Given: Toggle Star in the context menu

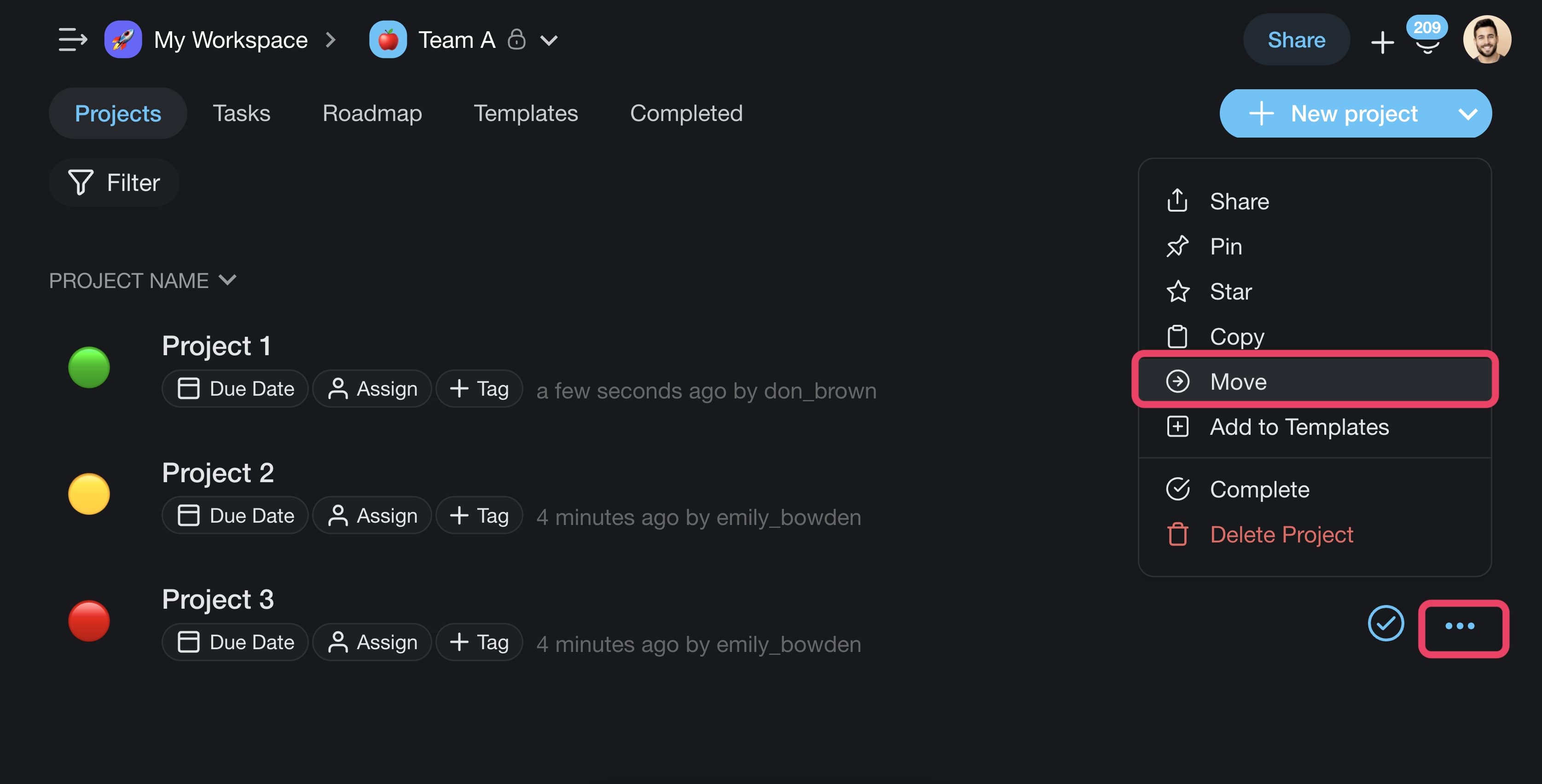Looking at the screenshot, I should [x=1230, y=291].
